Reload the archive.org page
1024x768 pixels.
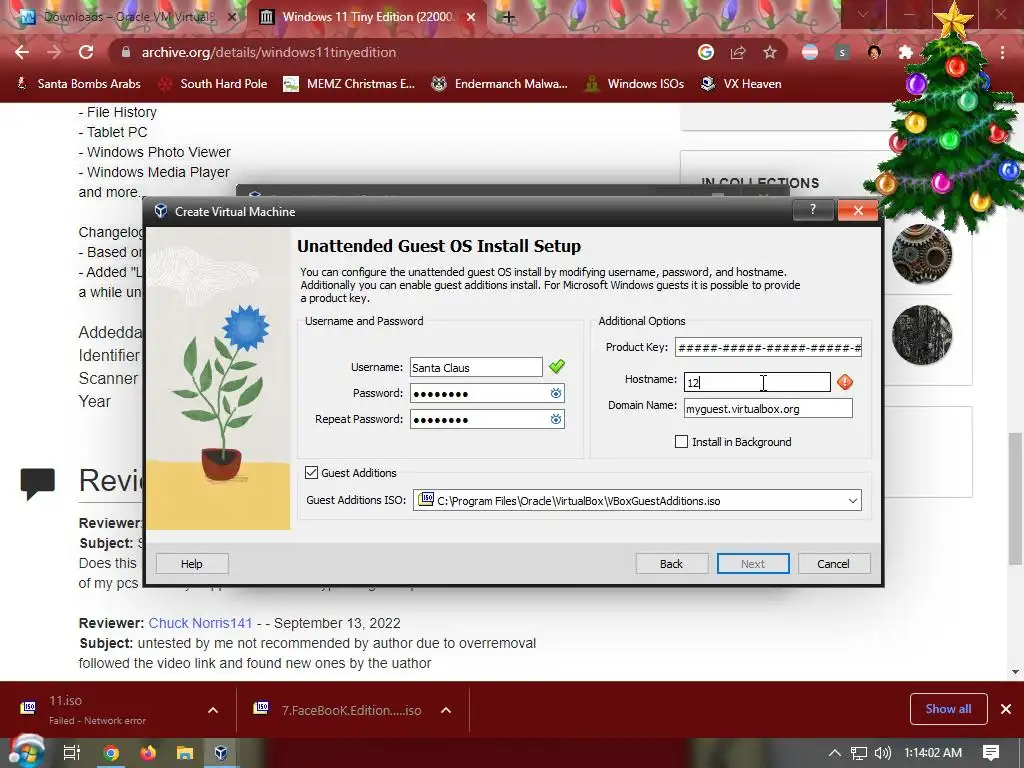tap(86, 52)
